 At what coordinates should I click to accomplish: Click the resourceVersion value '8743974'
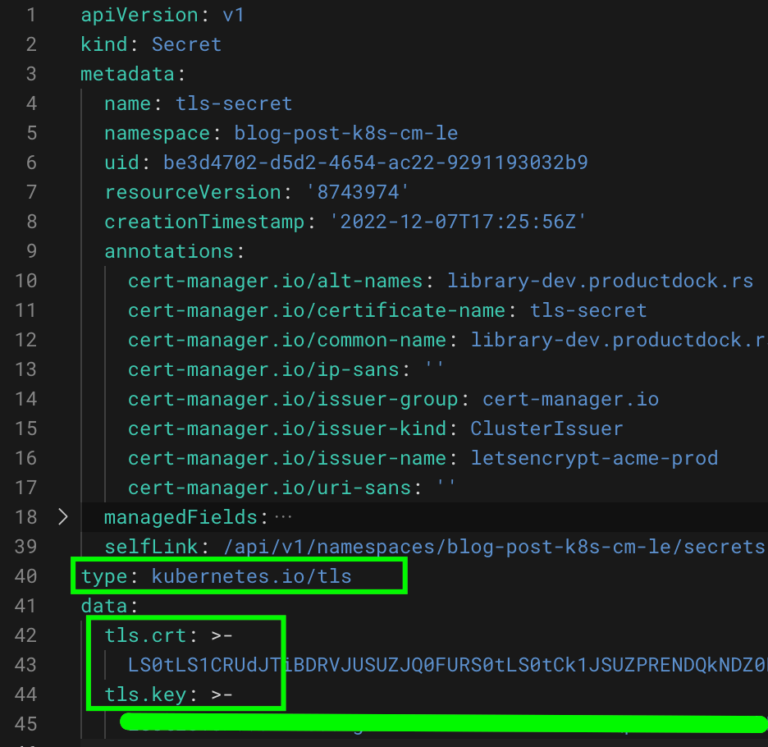pyautogui.click(x=358, y=192)
